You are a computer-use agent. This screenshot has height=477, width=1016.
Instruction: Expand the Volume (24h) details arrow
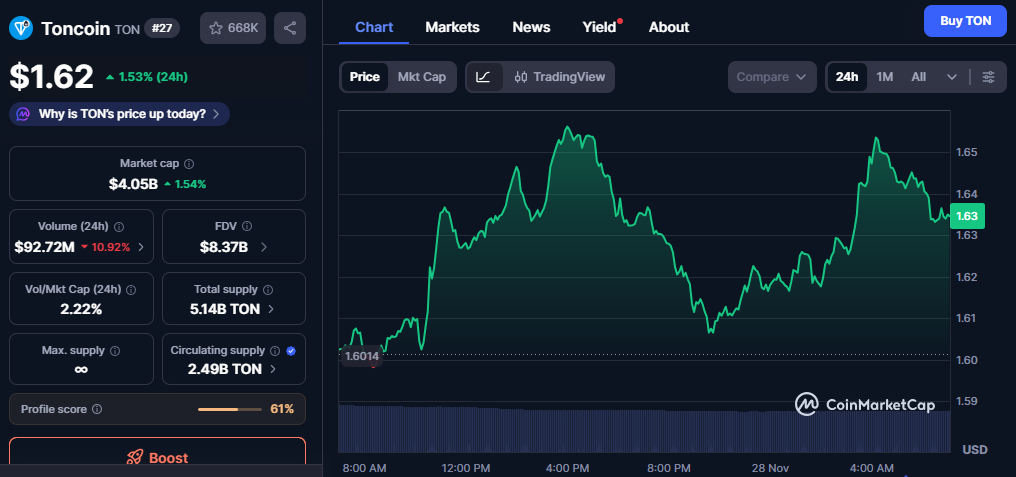[x=140, y=246]
